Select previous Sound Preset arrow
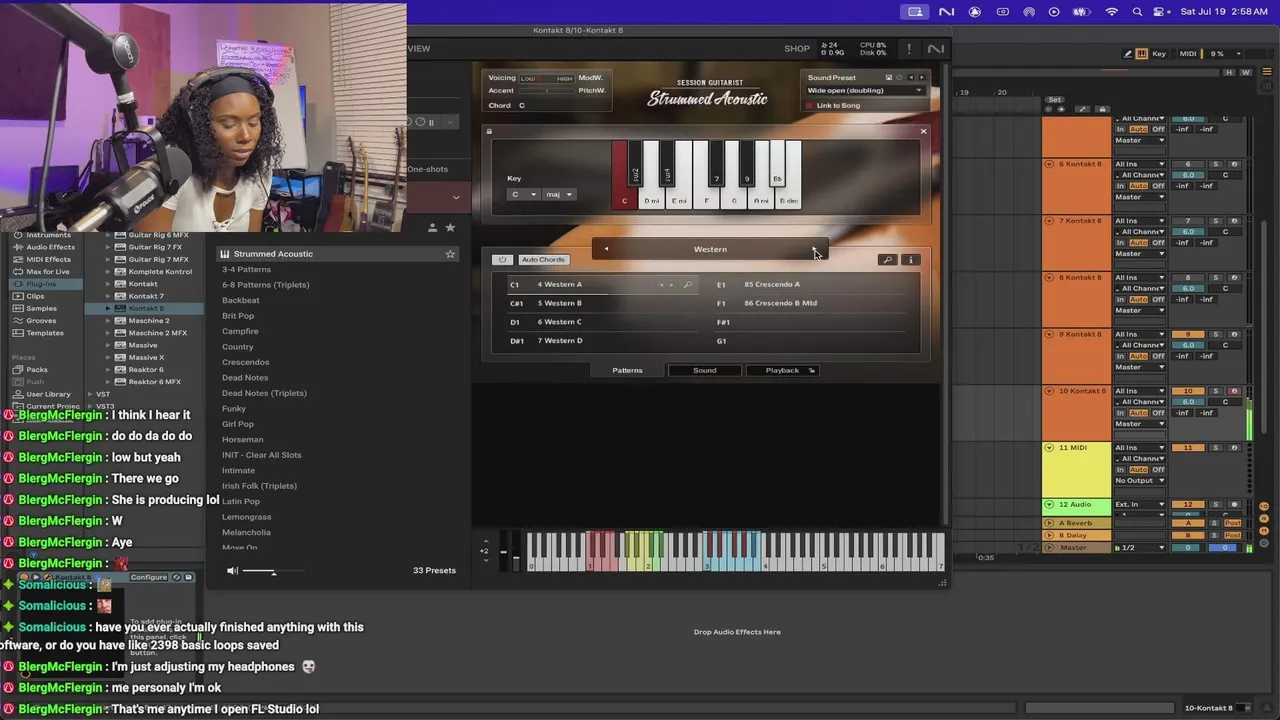This screenshot has height=720, width=1280. (x=910, y=77)
